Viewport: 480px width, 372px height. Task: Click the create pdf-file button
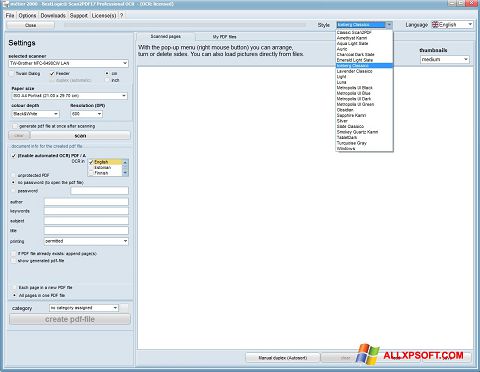[70, 319]
